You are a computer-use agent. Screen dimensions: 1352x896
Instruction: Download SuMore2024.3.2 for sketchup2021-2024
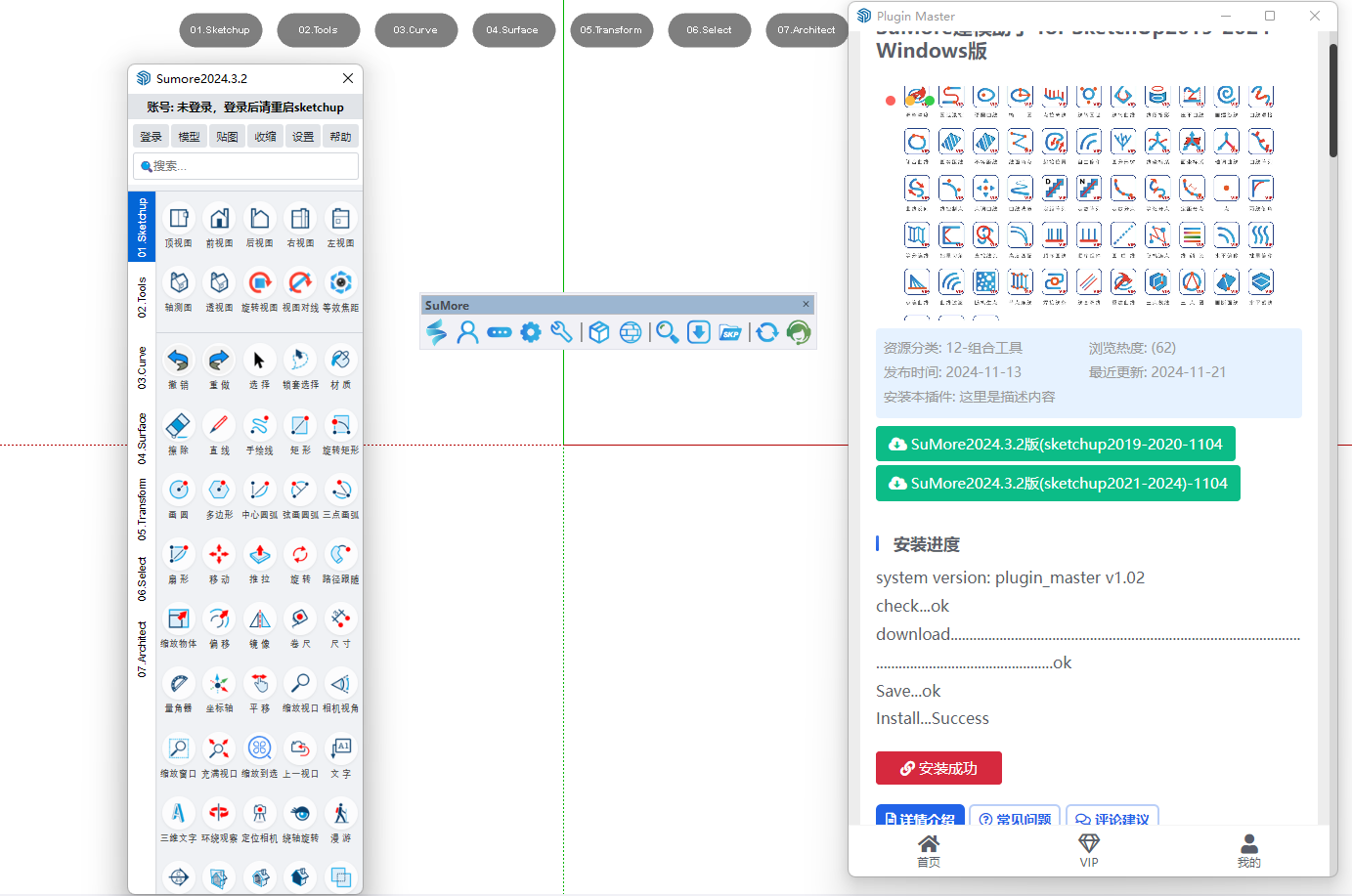click(x=1058, y=484)
